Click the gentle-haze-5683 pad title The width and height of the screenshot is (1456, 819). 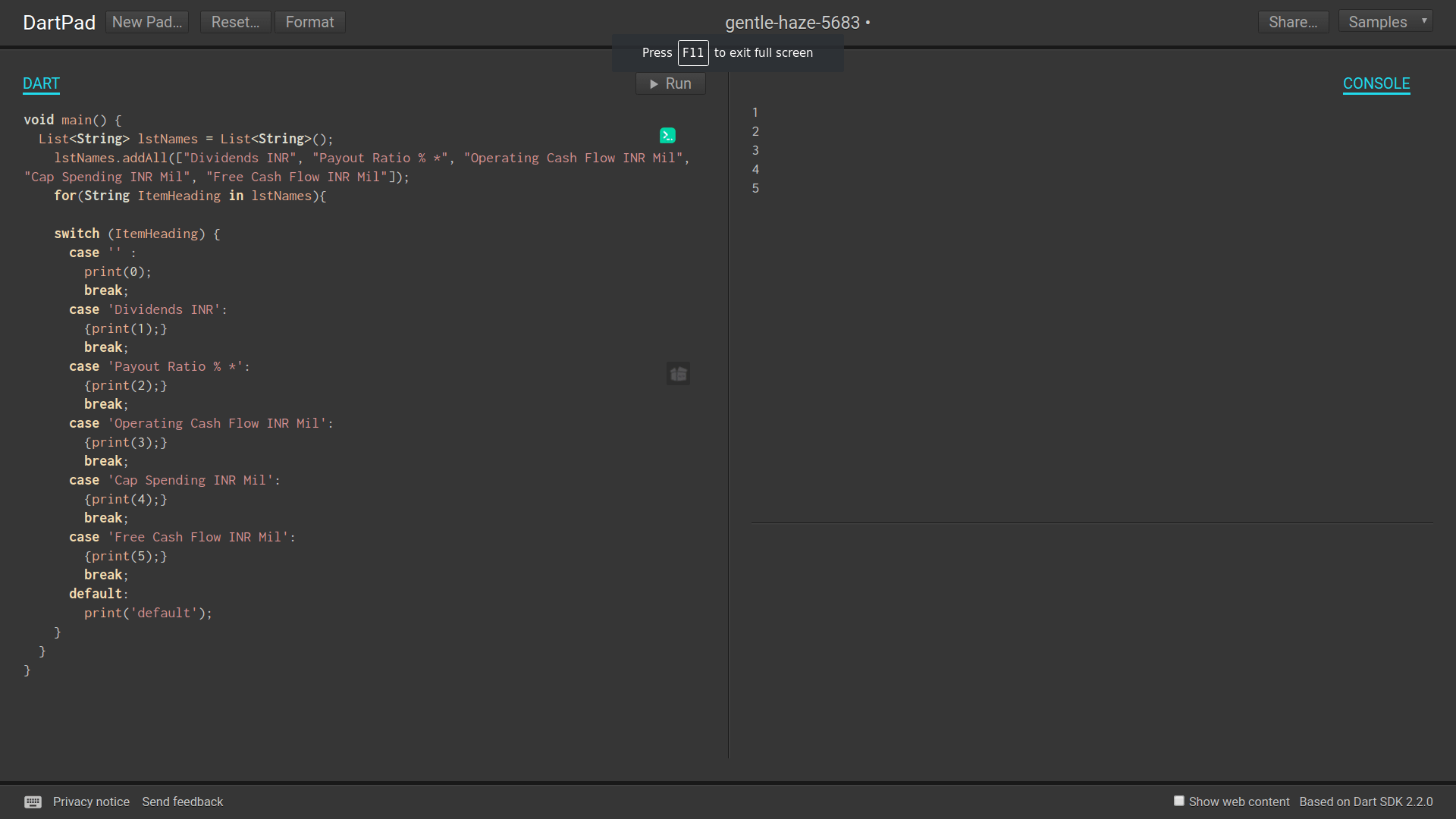coord(792,23)
